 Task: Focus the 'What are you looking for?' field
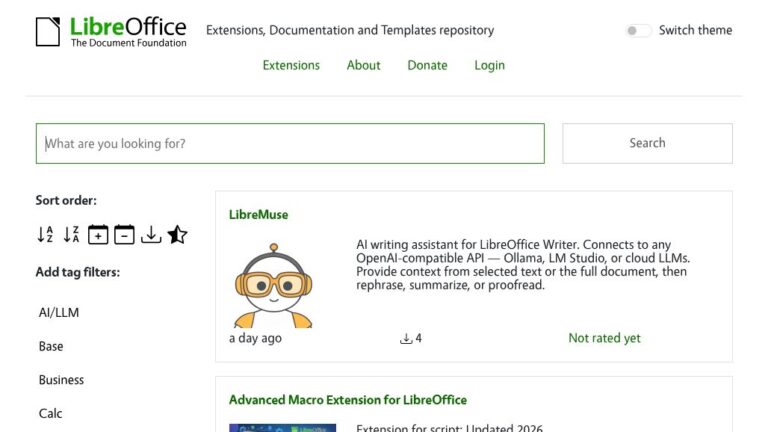click(290, 144)
